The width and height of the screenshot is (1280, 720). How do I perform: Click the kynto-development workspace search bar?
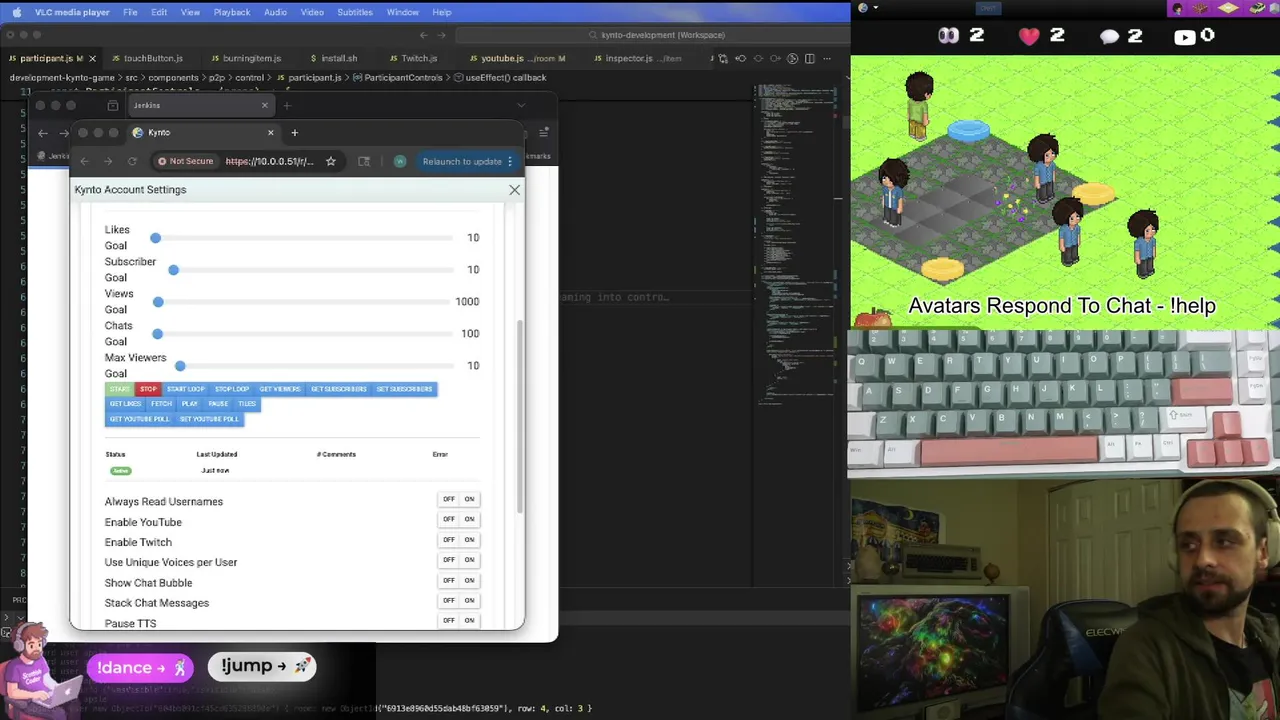pyautogui.click(x=655, y=35)
